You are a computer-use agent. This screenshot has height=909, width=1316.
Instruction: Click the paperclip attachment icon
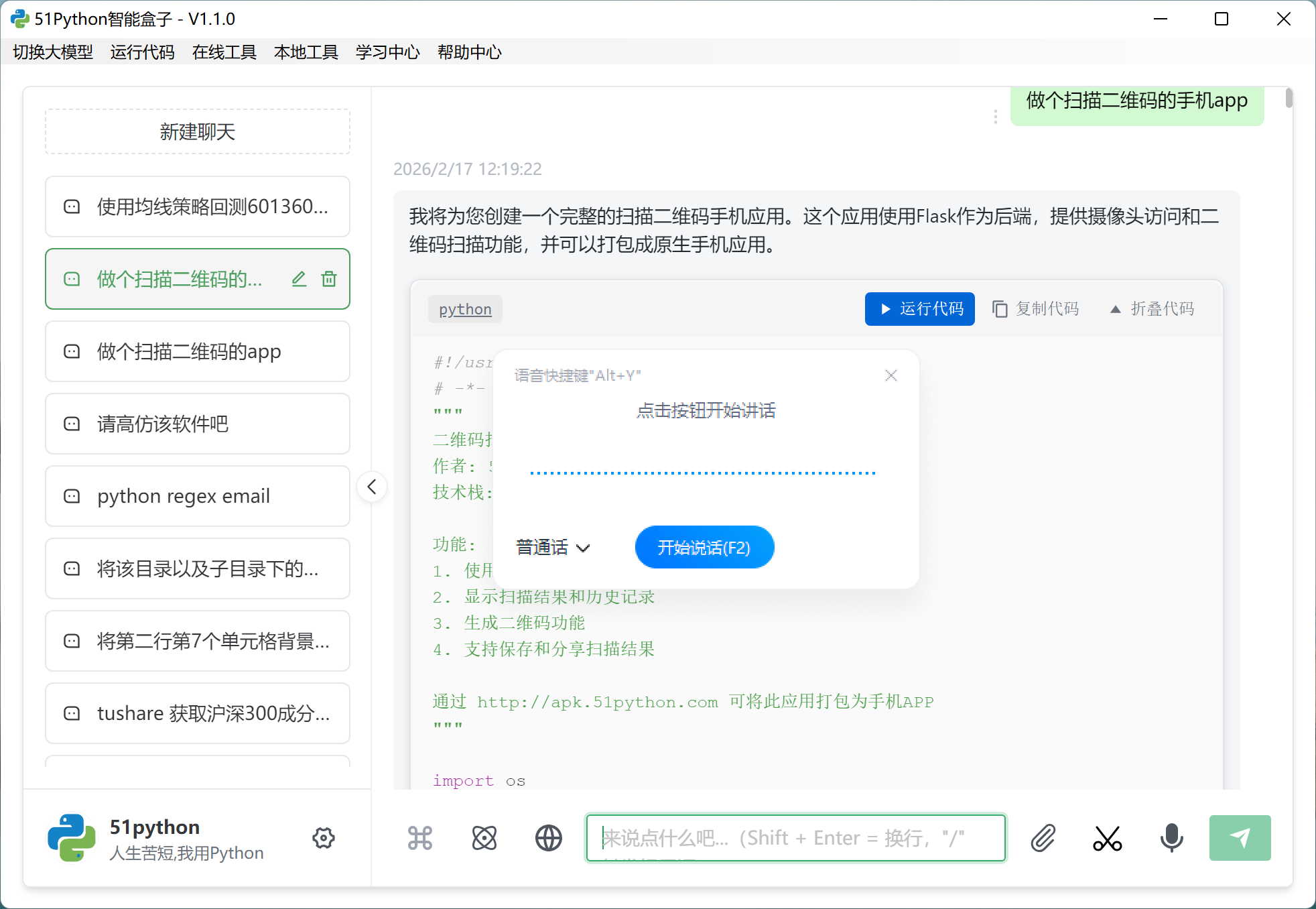click(x=1043, y=838)
